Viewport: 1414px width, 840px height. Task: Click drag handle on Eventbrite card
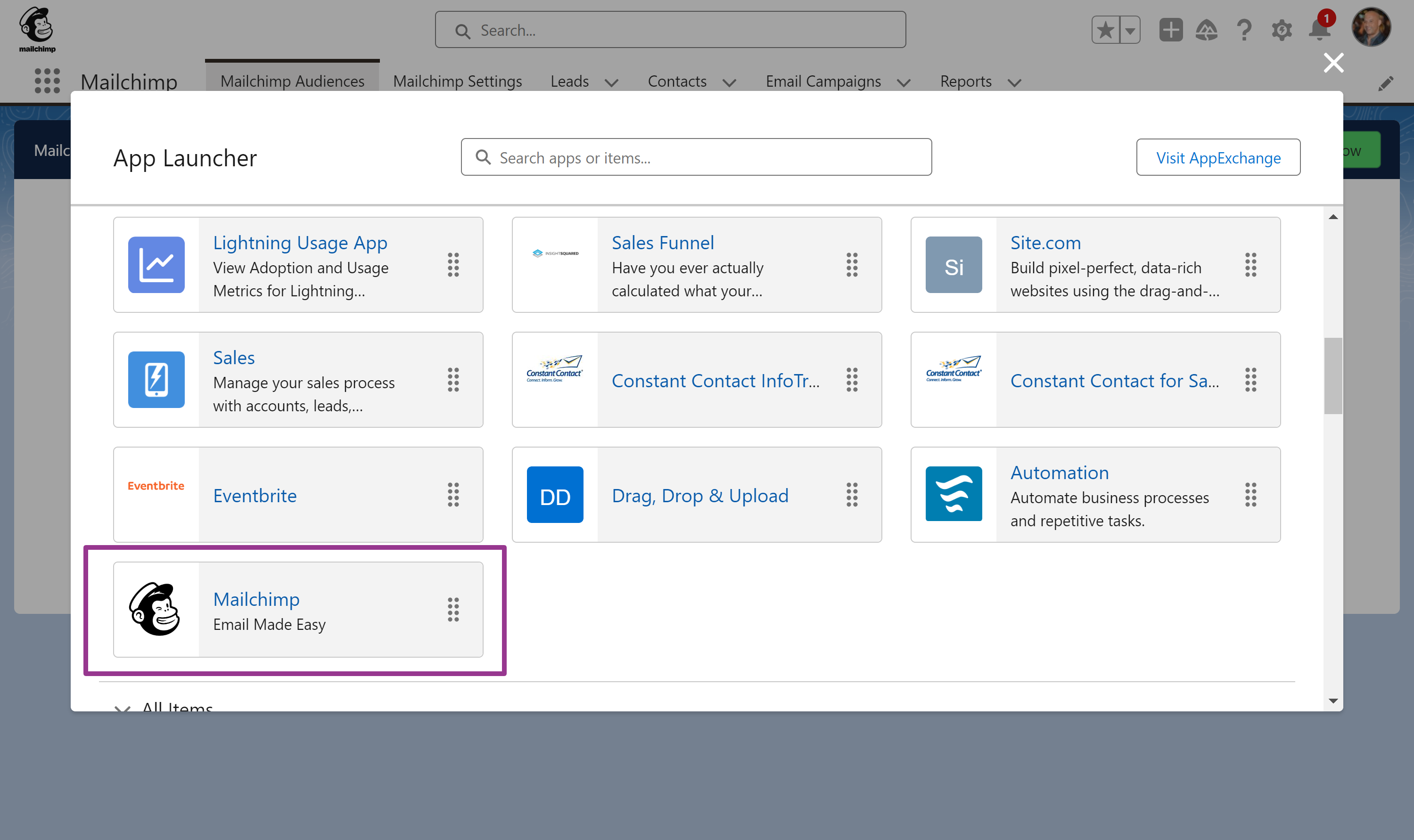453,495
